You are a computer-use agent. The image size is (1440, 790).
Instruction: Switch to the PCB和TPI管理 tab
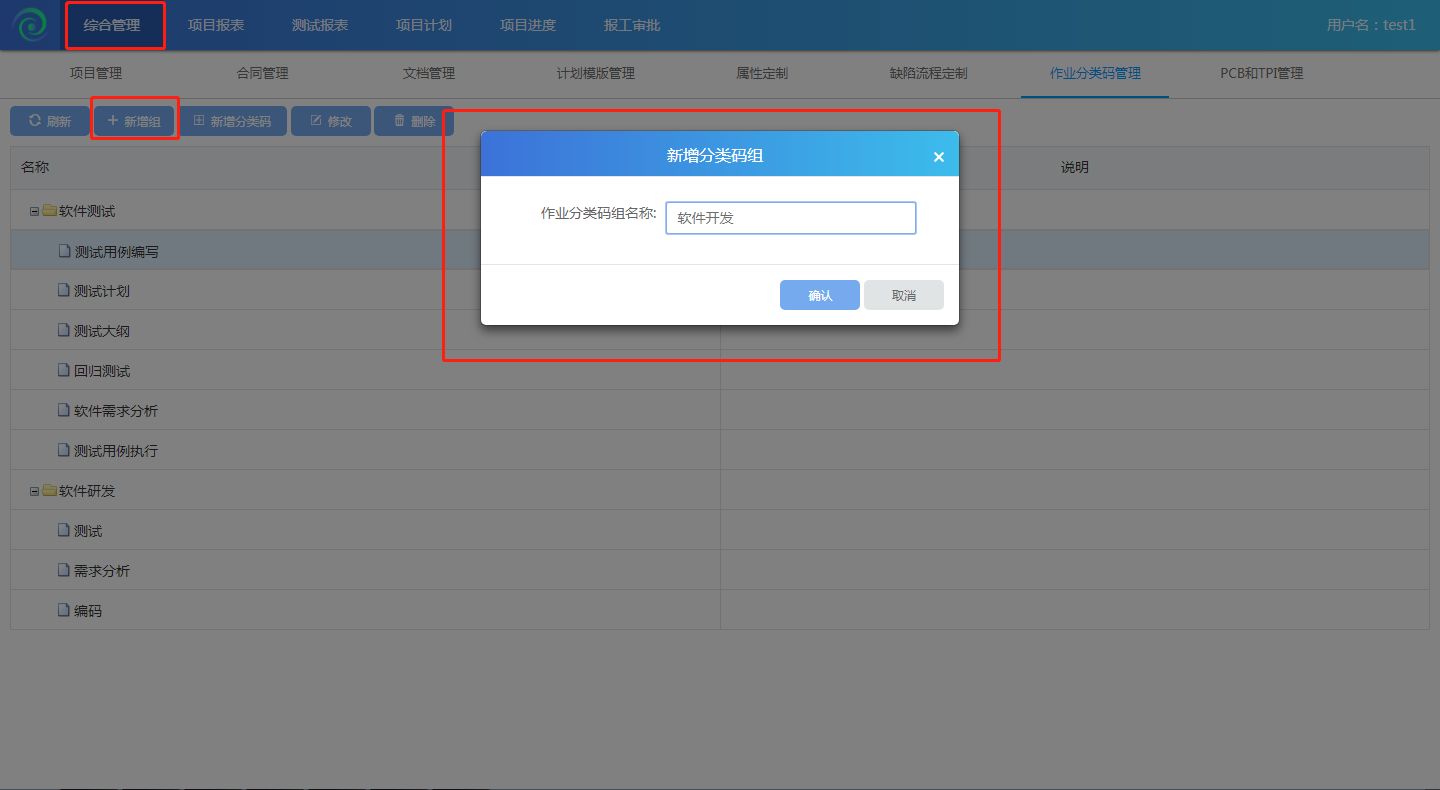click(x=1261, y=73)
